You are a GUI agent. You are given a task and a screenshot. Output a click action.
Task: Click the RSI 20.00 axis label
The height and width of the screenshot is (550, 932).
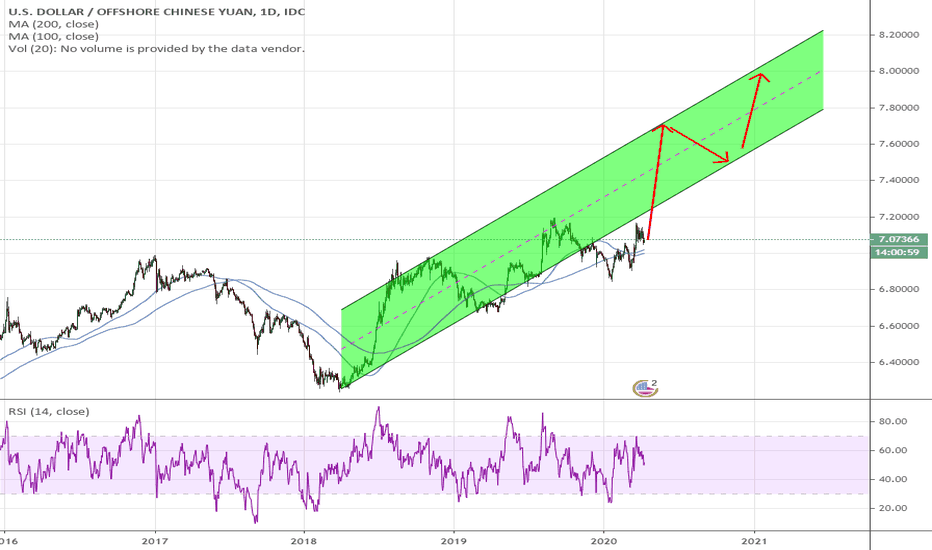click(893, 508)
